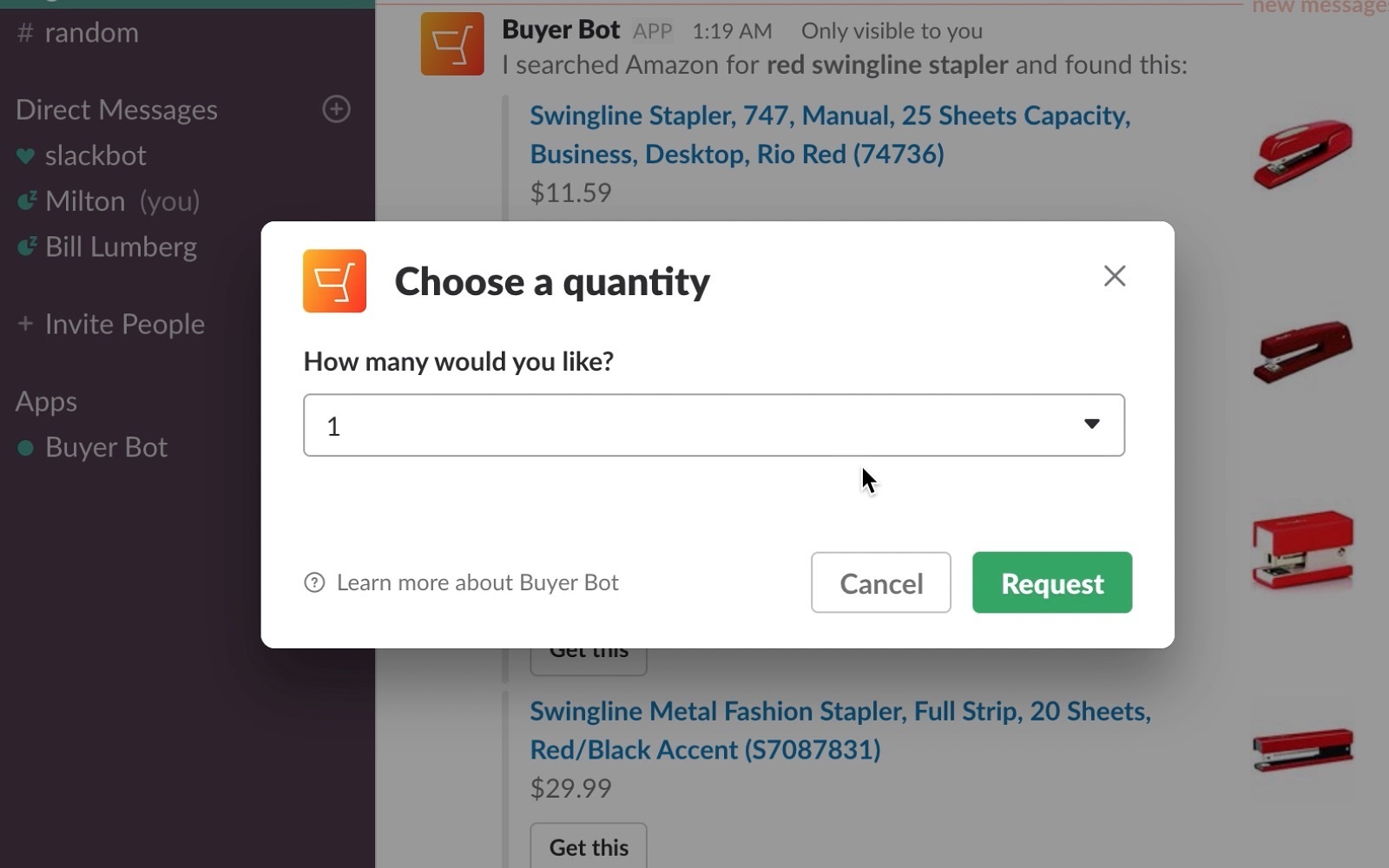Click the Buyer Bot cart icon in dialog
This screenshot has width=1389, height=868.
pos(334,281)
